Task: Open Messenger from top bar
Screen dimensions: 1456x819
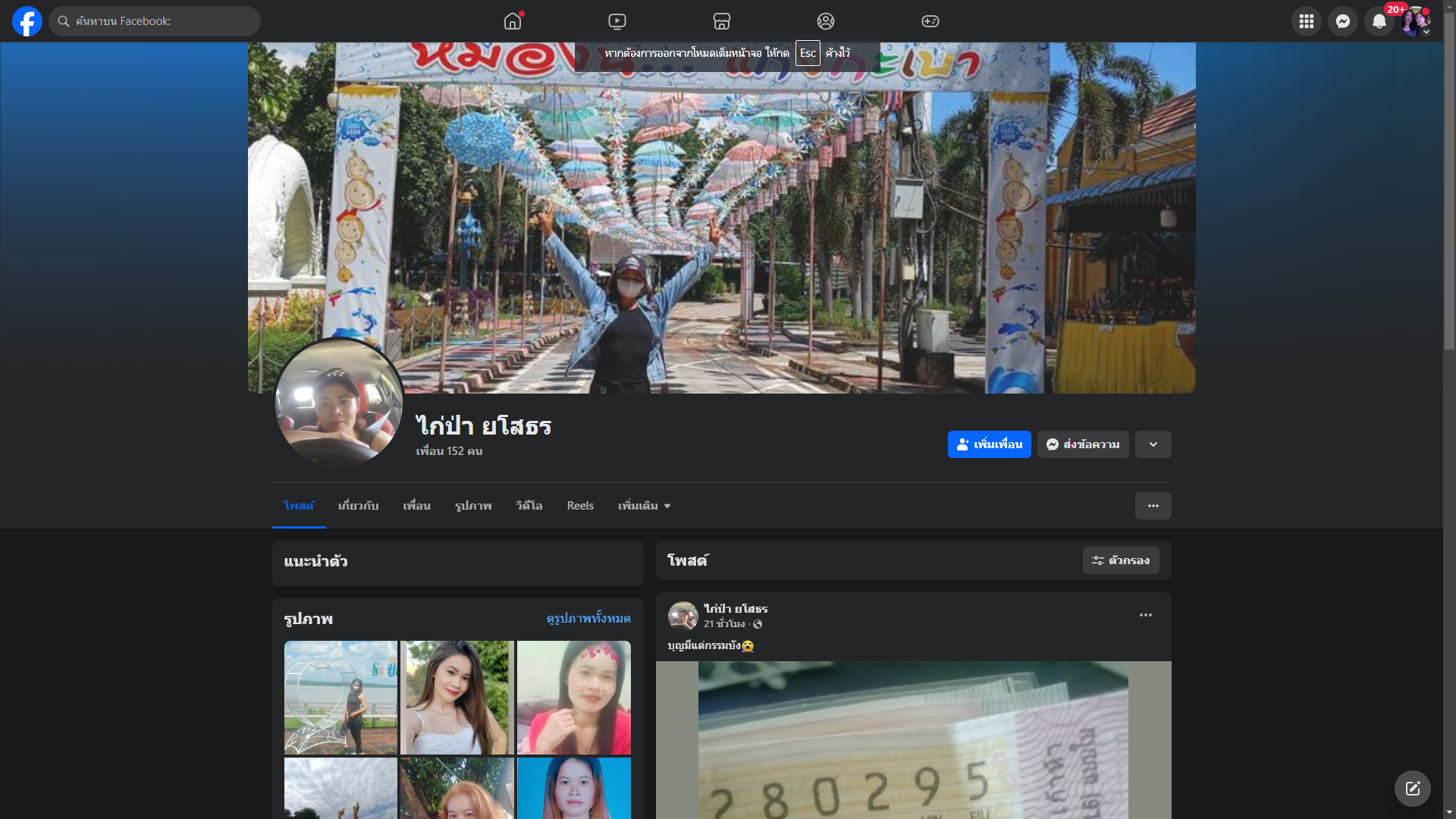Action: tap(1342, 21)
